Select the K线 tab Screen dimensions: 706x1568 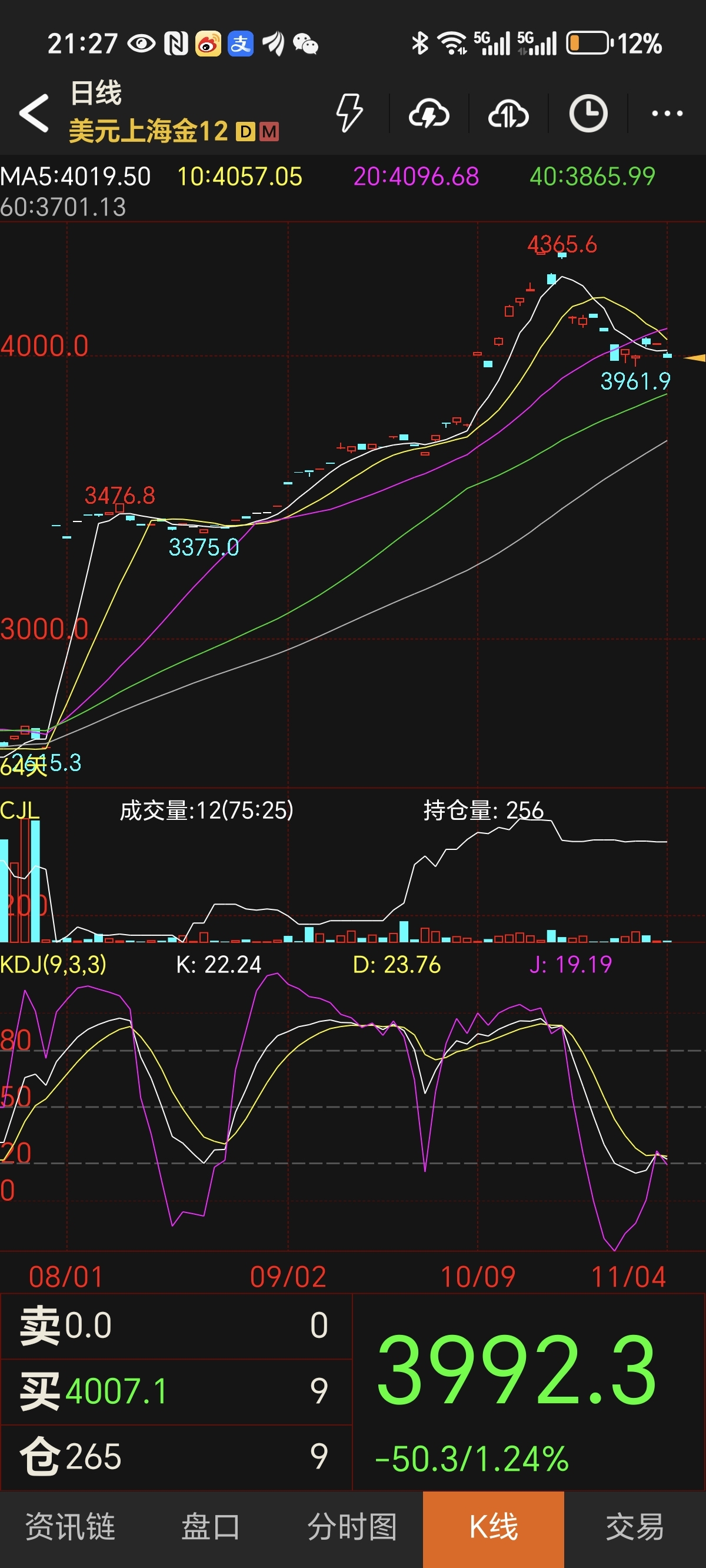pos(494,1529)
